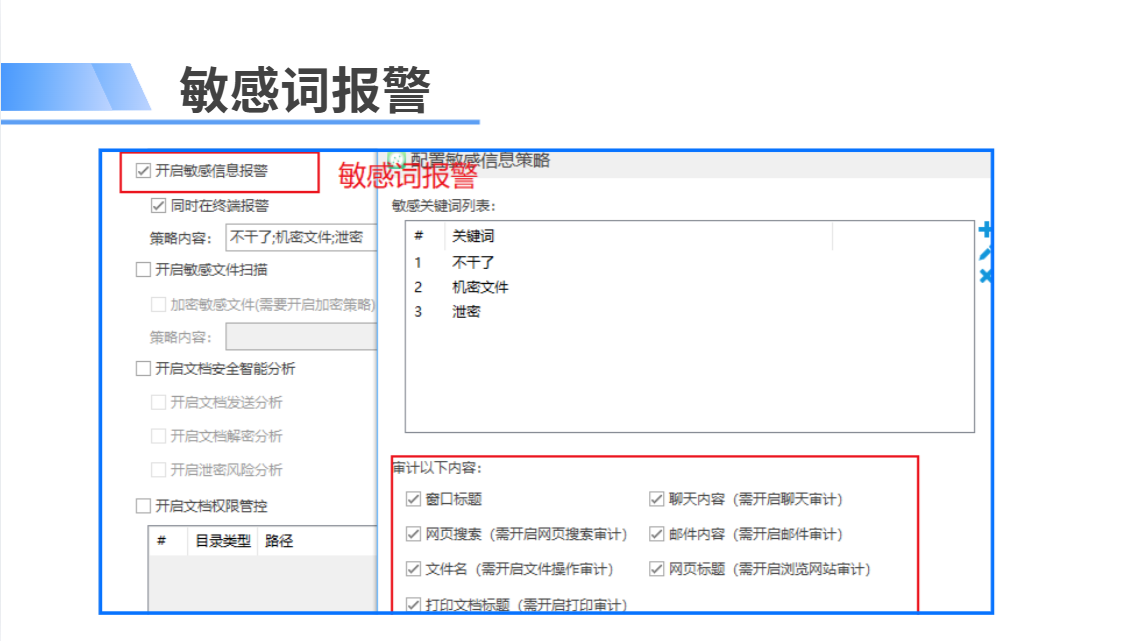Click the blue X delete-keyword icon
This screenshot has width=1140, height=641.
985,276
